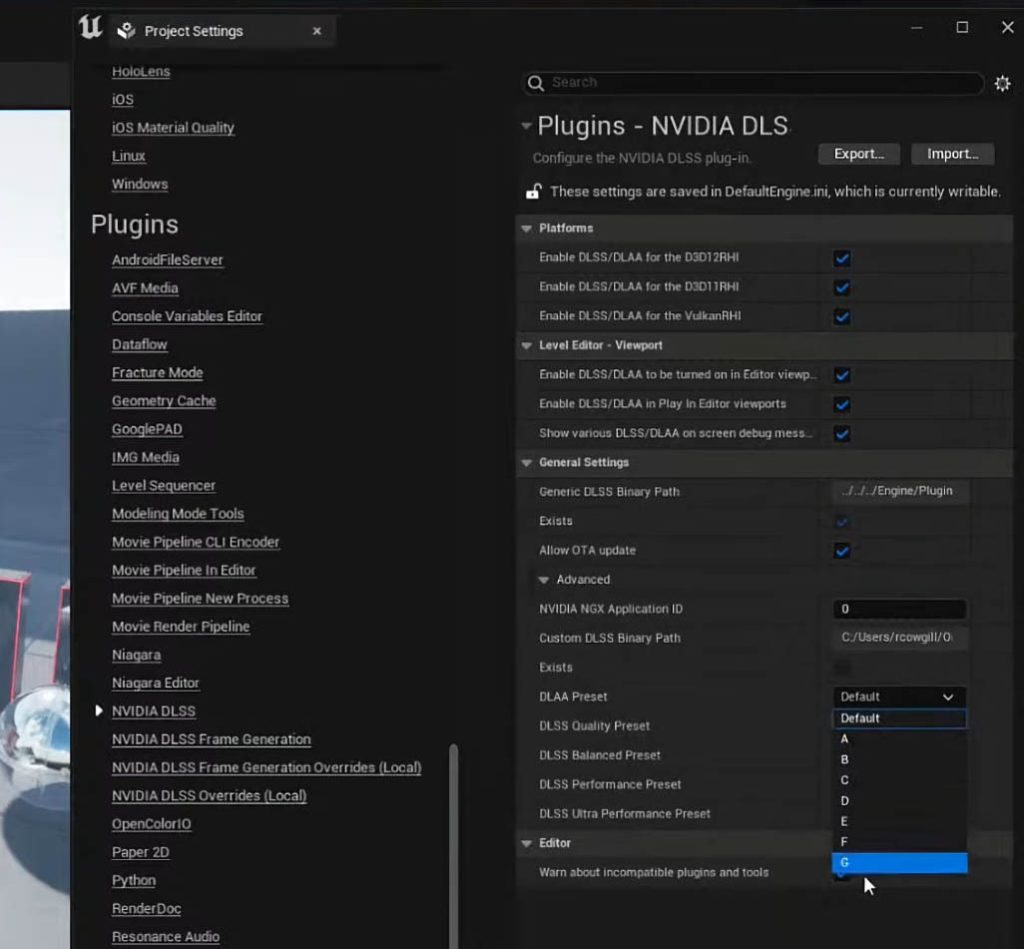Select preset A in dropdown list
The height and width of the screenshot is (949, 1024).
point(899,739)
